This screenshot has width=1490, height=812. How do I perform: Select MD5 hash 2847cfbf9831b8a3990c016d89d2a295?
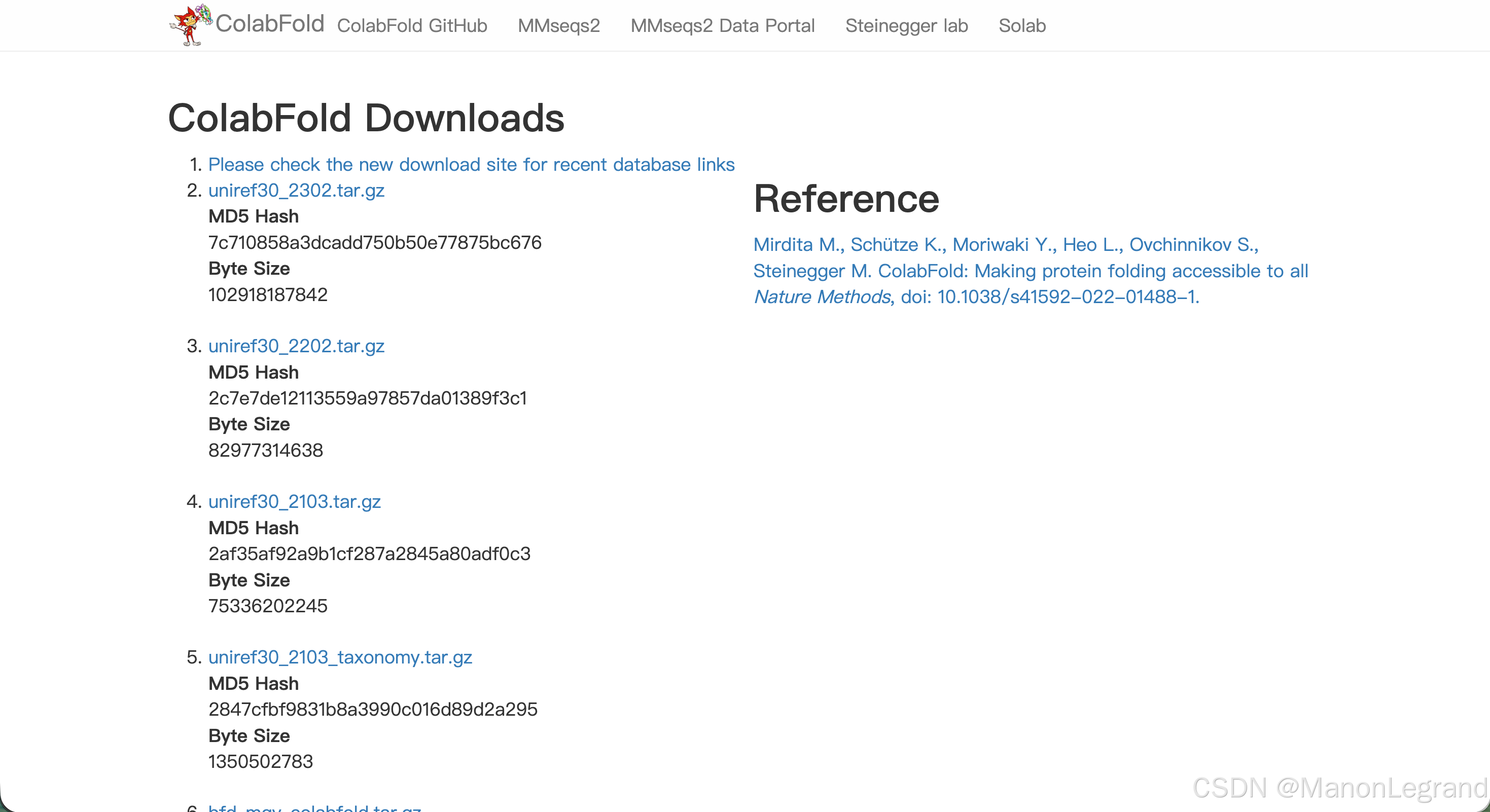click(373, 709)
